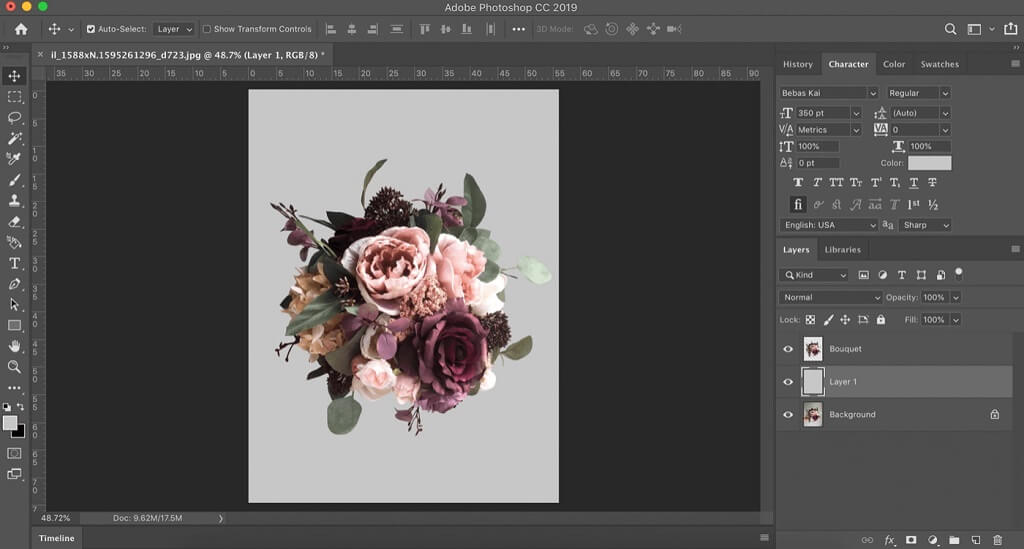
Task: Select the Move tool
Action: click(14, 76)
